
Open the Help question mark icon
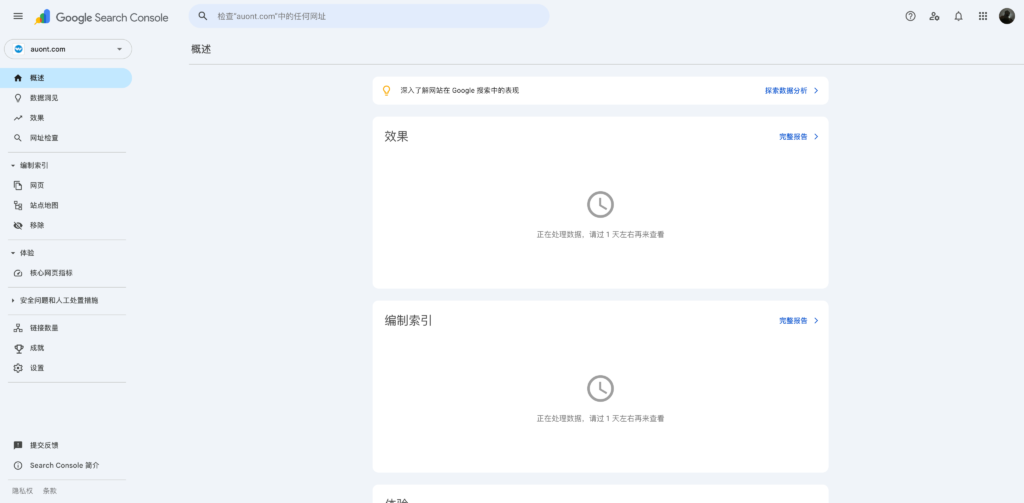coord(910,16)
